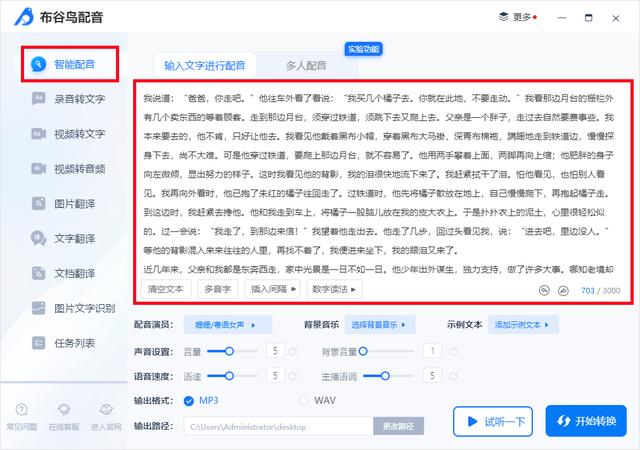Toggle the circle next to 音量 value
This screenshot has width=640, height=450.
coord(292,351)
